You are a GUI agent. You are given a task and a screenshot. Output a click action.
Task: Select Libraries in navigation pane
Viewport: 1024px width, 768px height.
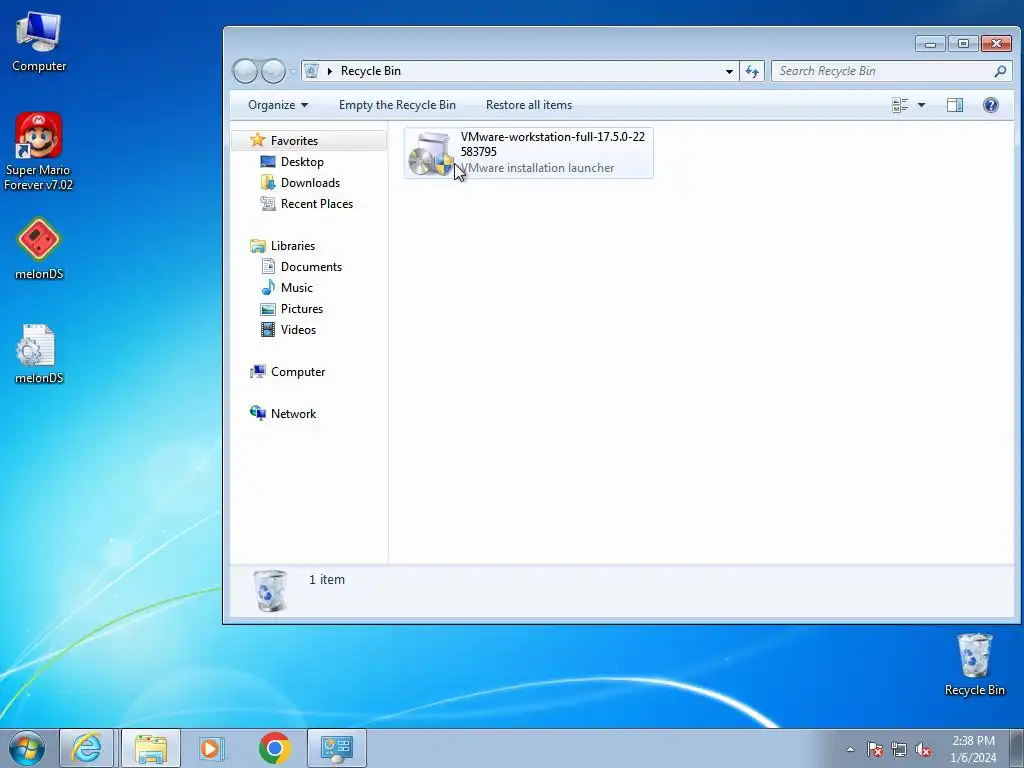coord(293,246)
